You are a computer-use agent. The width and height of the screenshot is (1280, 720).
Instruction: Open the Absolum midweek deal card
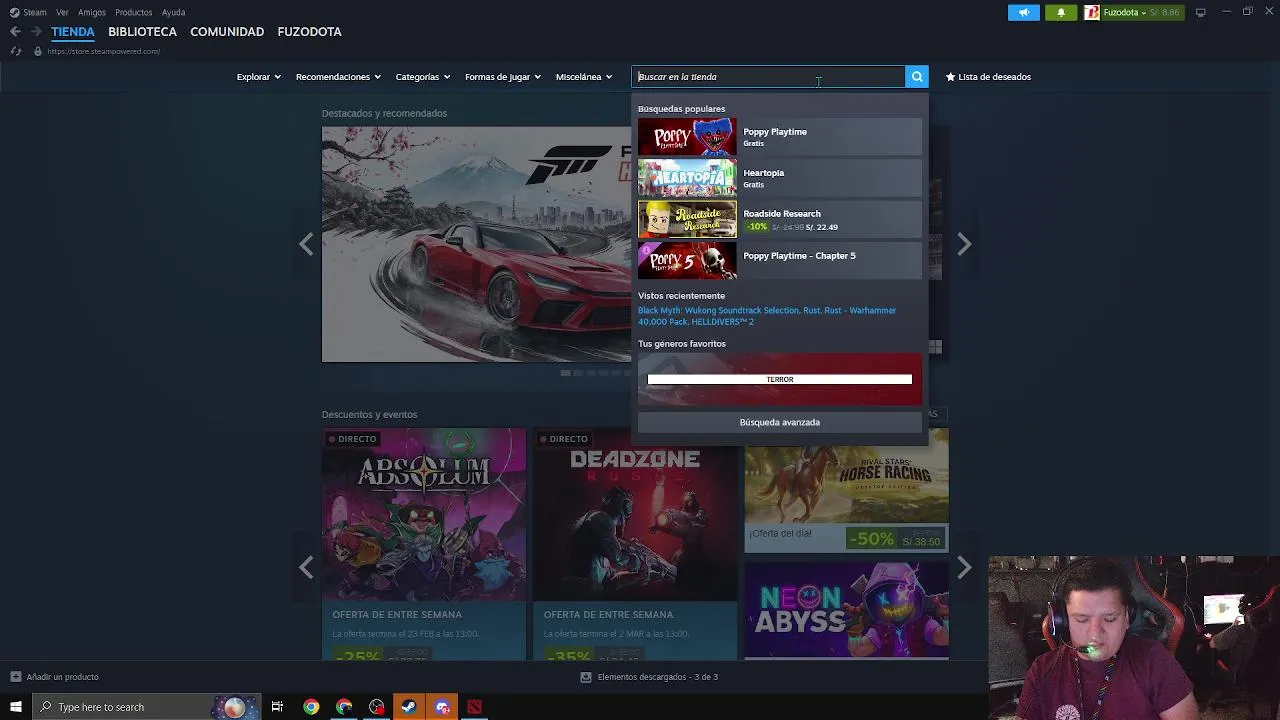[424, 544]
